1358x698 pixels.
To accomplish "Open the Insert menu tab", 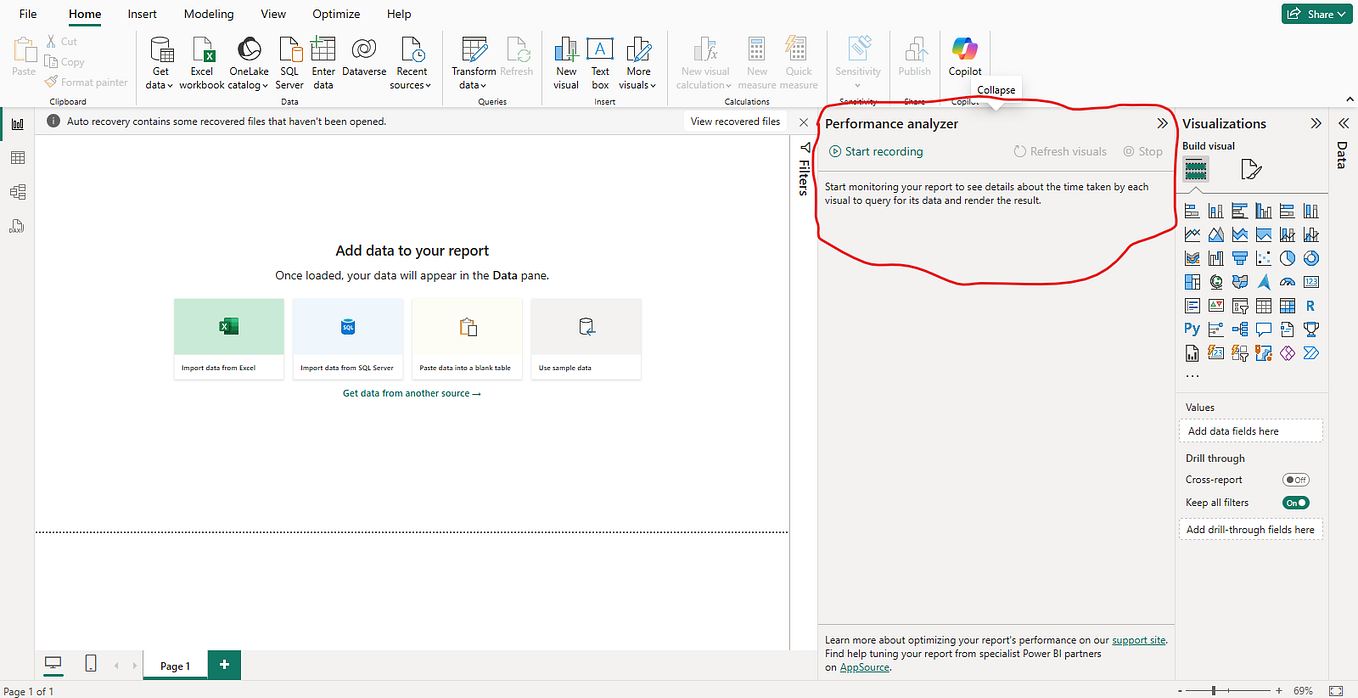I will pyautogui.click(x=141, y=14).
